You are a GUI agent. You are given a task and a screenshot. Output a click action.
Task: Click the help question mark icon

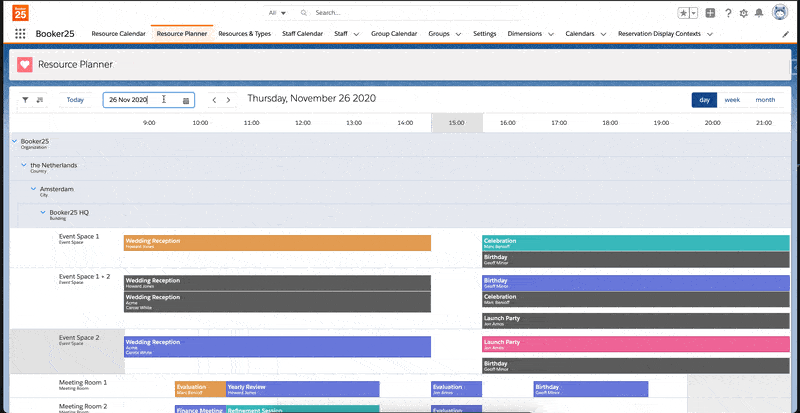pyautogui.click(x=727, y=13)
